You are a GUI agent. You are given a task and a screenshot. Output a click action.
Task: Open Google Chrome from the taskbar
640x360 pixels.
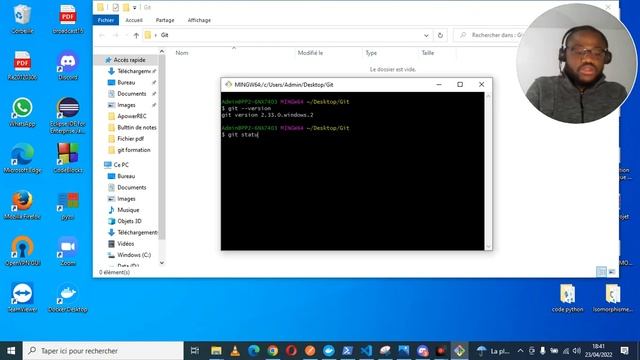273,351
